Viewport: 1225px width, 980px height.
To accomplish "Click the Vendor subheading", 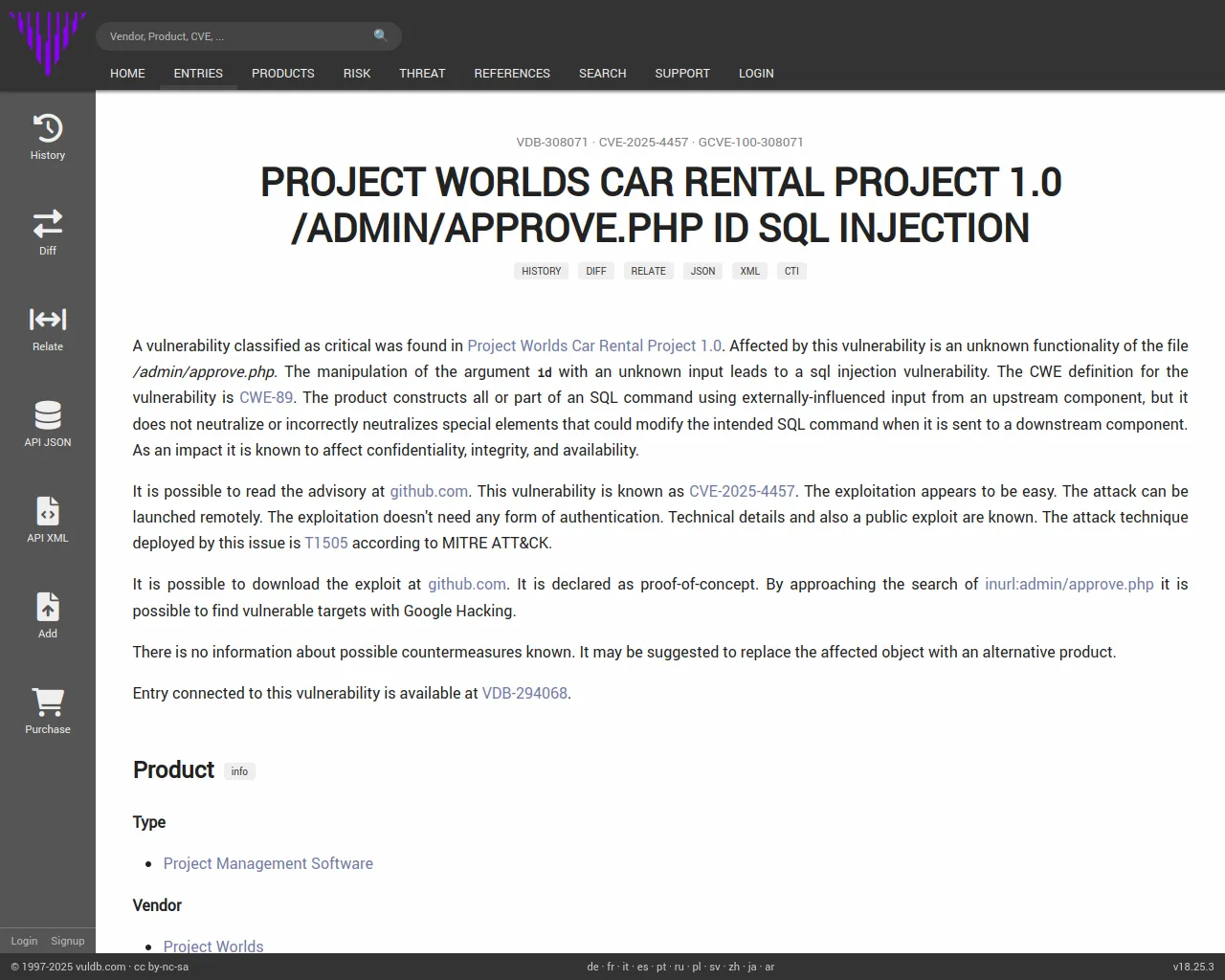I will pos(157,905).
